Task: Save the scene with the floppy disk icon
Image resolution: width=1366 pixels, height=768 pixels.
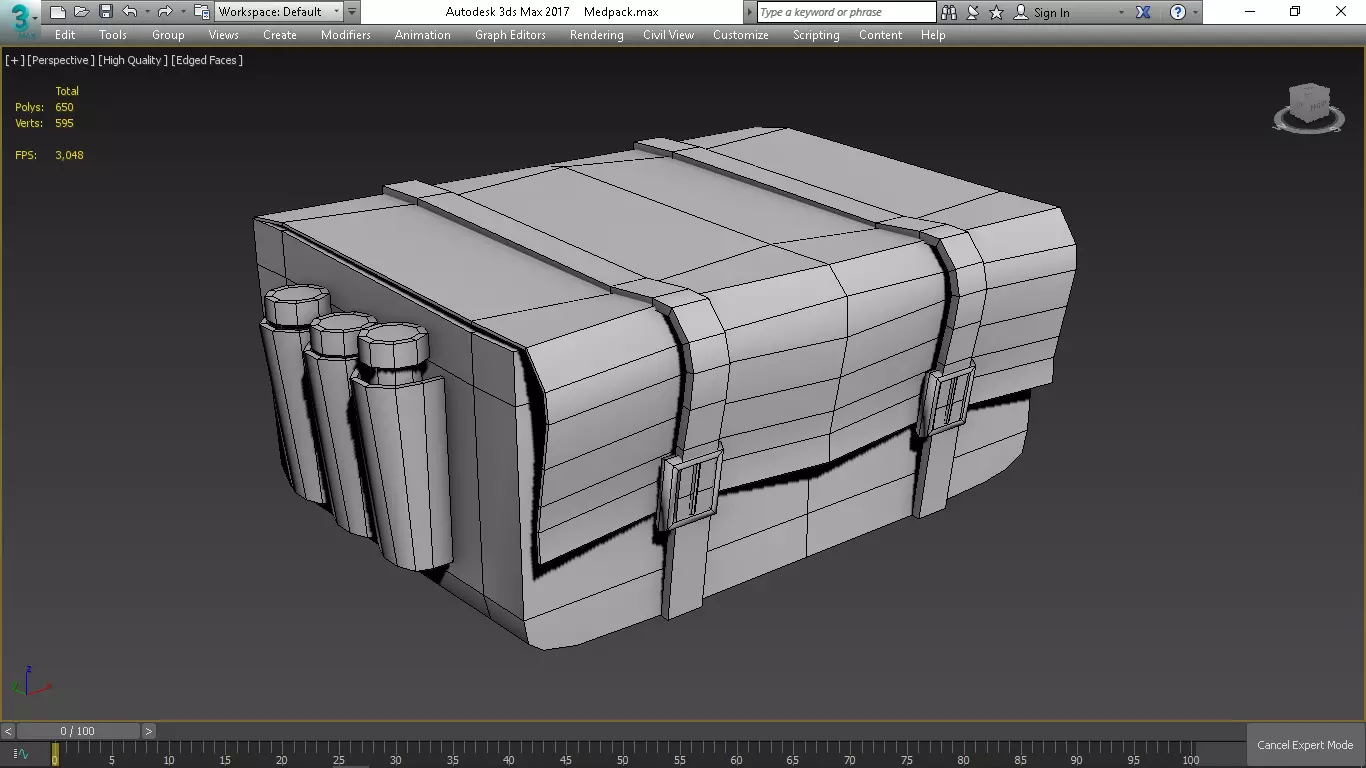Action: pyautogui.click(x=106, y=12)
